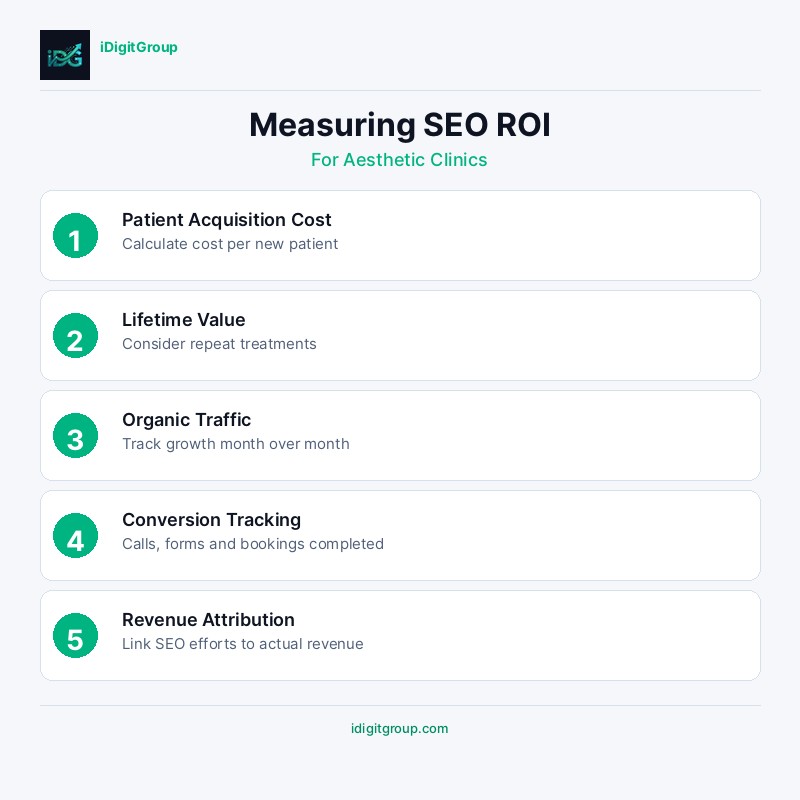
Task: Open the Patient Acquisition Cost card
Action: click(x=400, y=235)
